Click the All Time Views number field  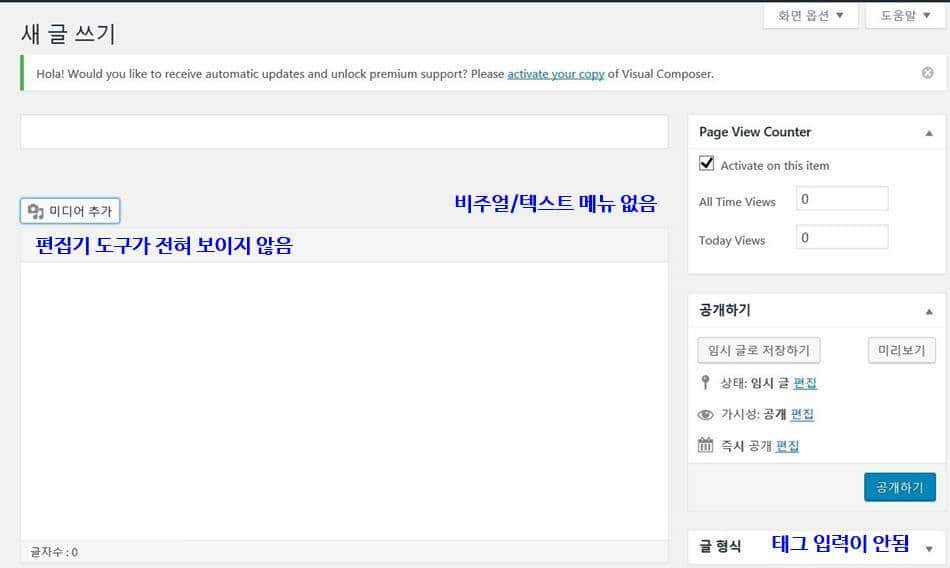[x=842, y=199]
